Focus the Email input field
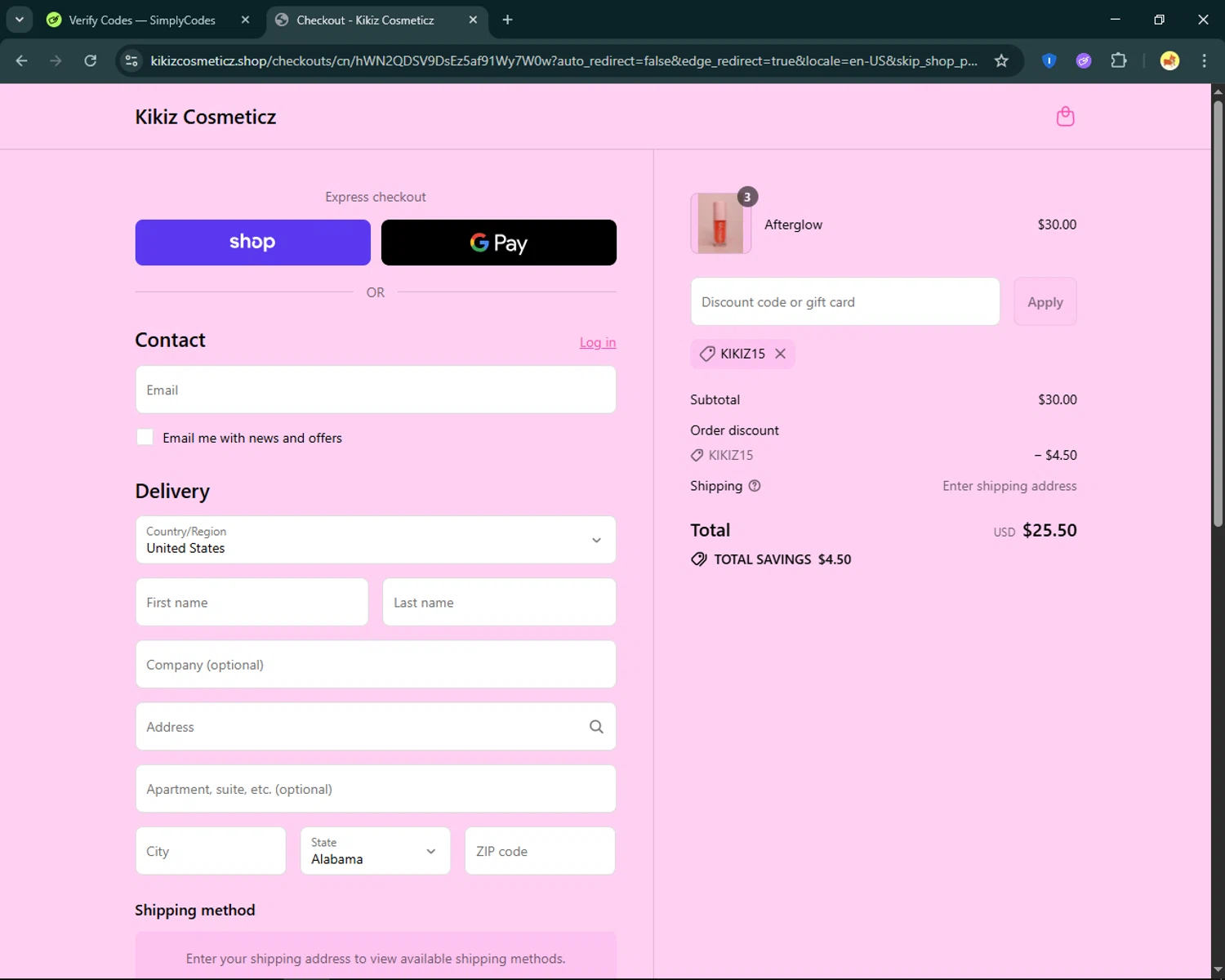Screen dimensions: 1225x980 click(x=376, y=390)
